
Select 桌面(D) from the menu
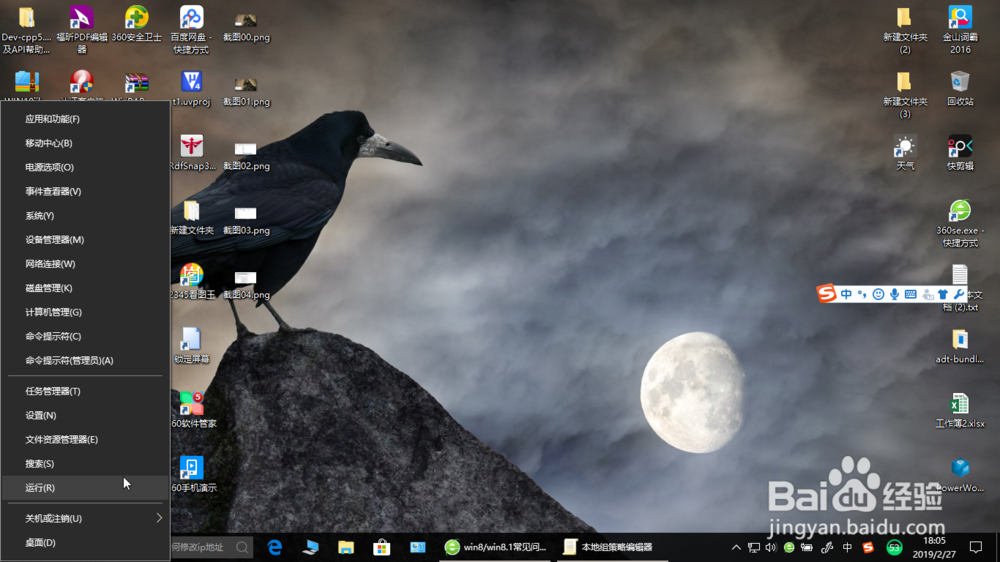pyautogui.click(x=85, y=543)
